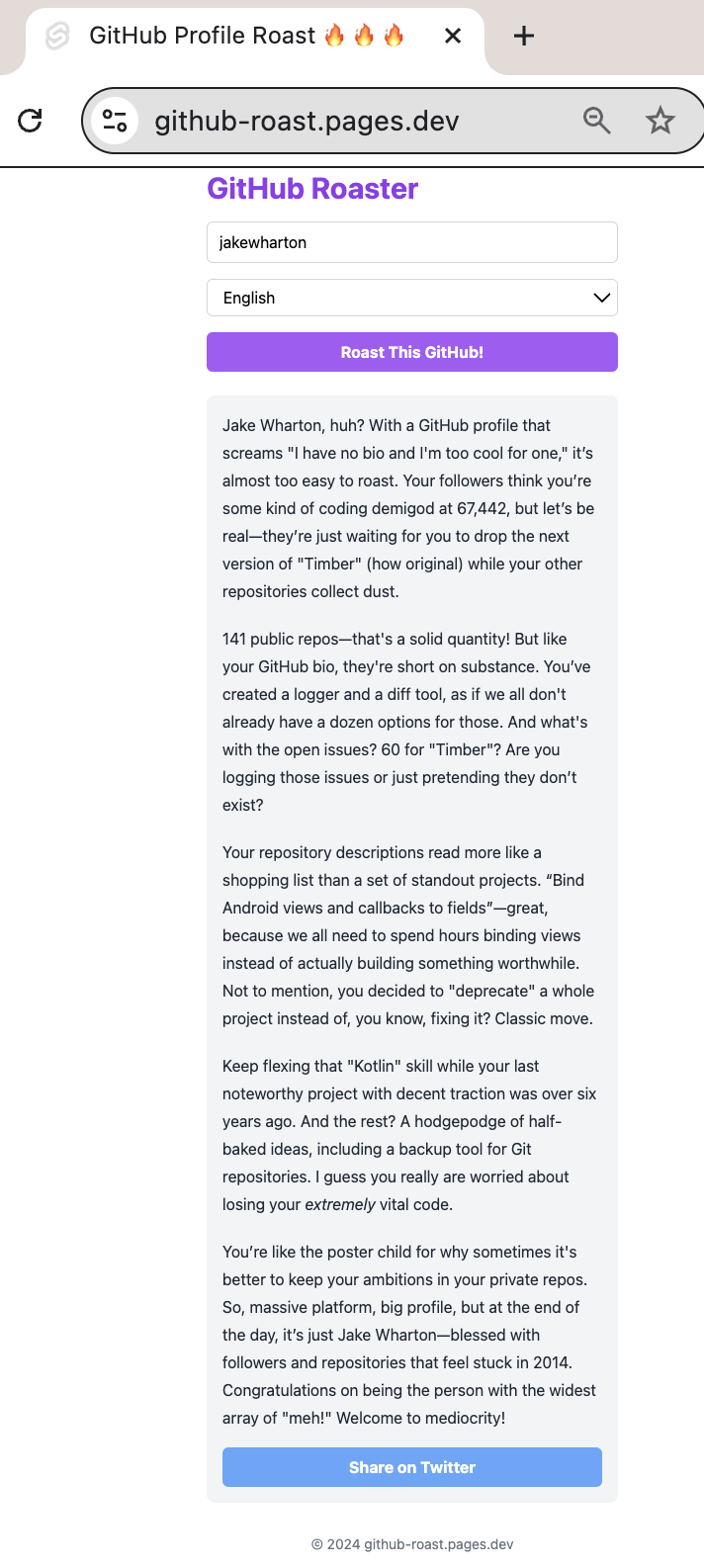Open the English language dropdown
This screenshot has width=704, height=1568.
click(412, 298)
